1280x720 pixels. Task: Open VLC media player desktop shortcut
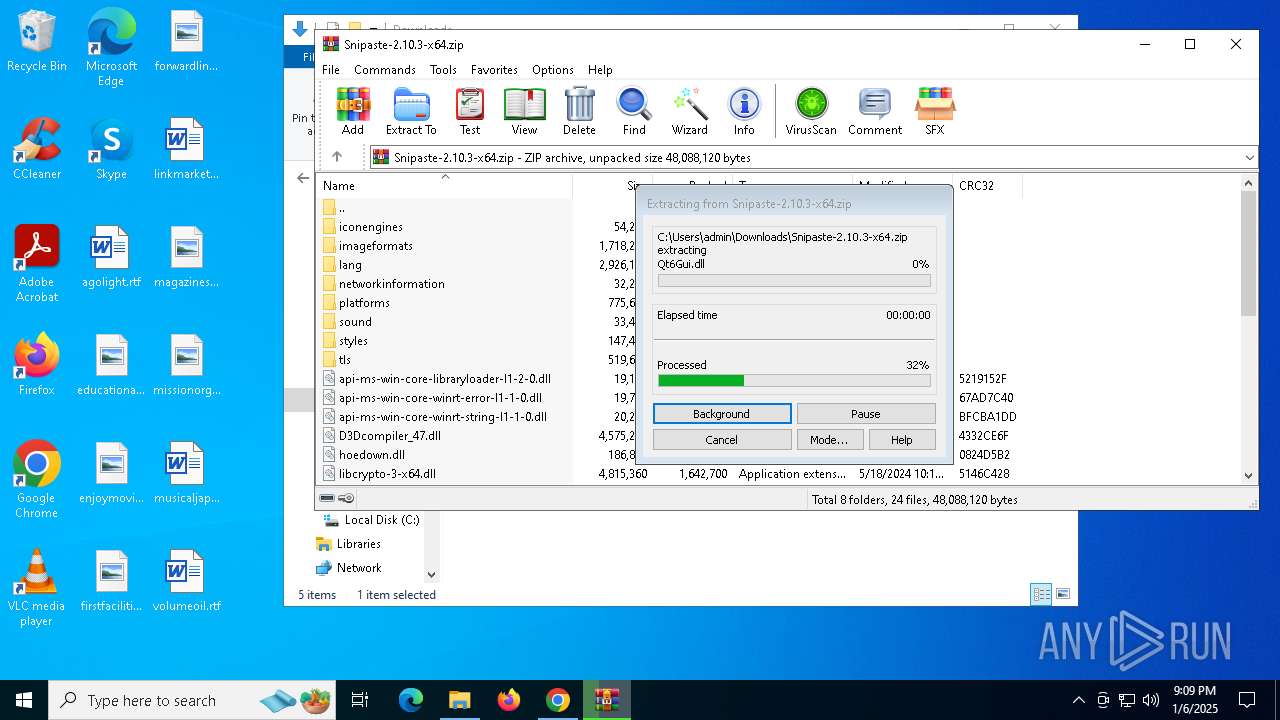tap(37, 588)
